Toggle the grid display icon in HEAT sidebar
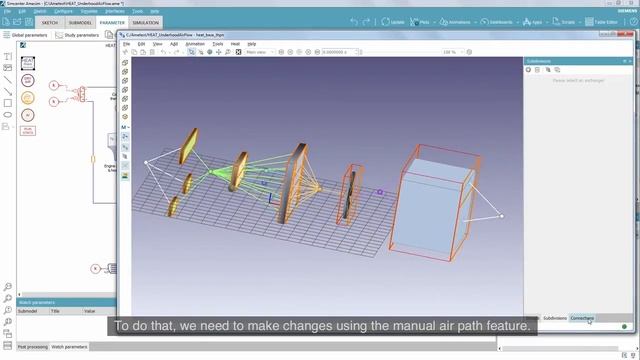The height and width of the screenshot is (360, 640). point(125,166)
